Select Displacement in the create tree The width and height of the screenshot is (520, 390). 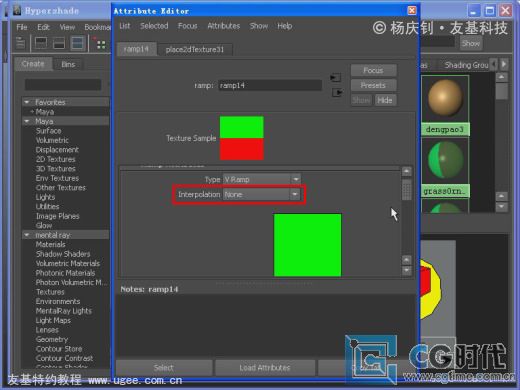(57, 150)
